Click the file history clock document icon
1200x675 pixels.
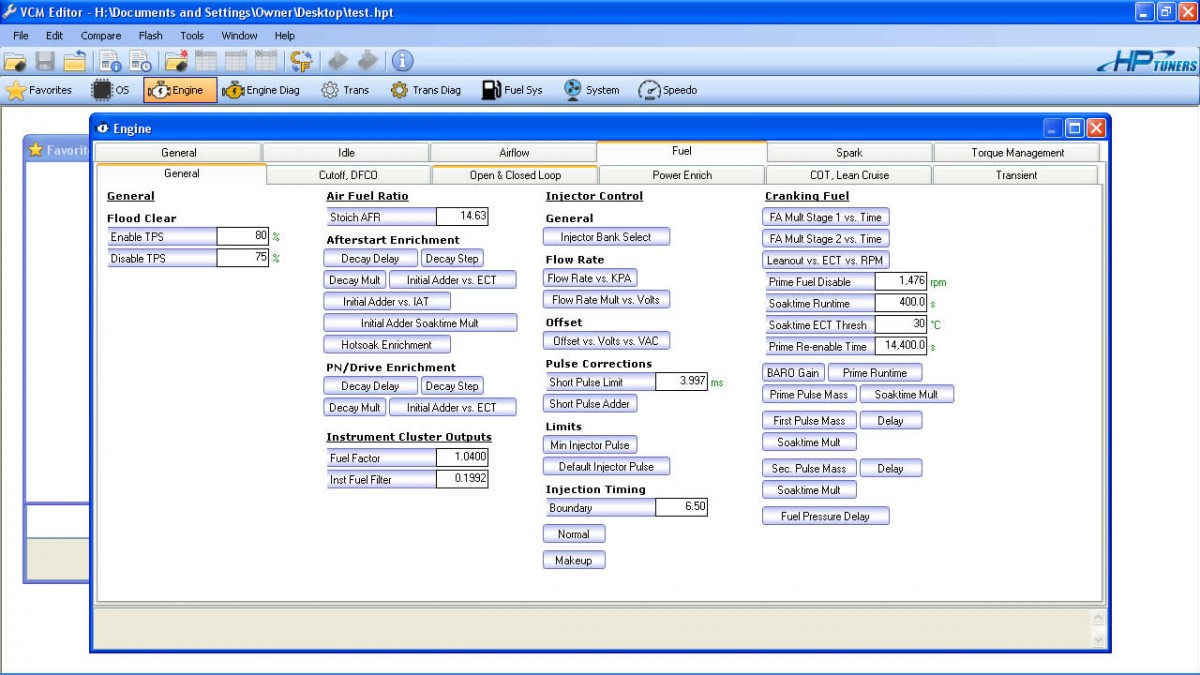[140, 61]
